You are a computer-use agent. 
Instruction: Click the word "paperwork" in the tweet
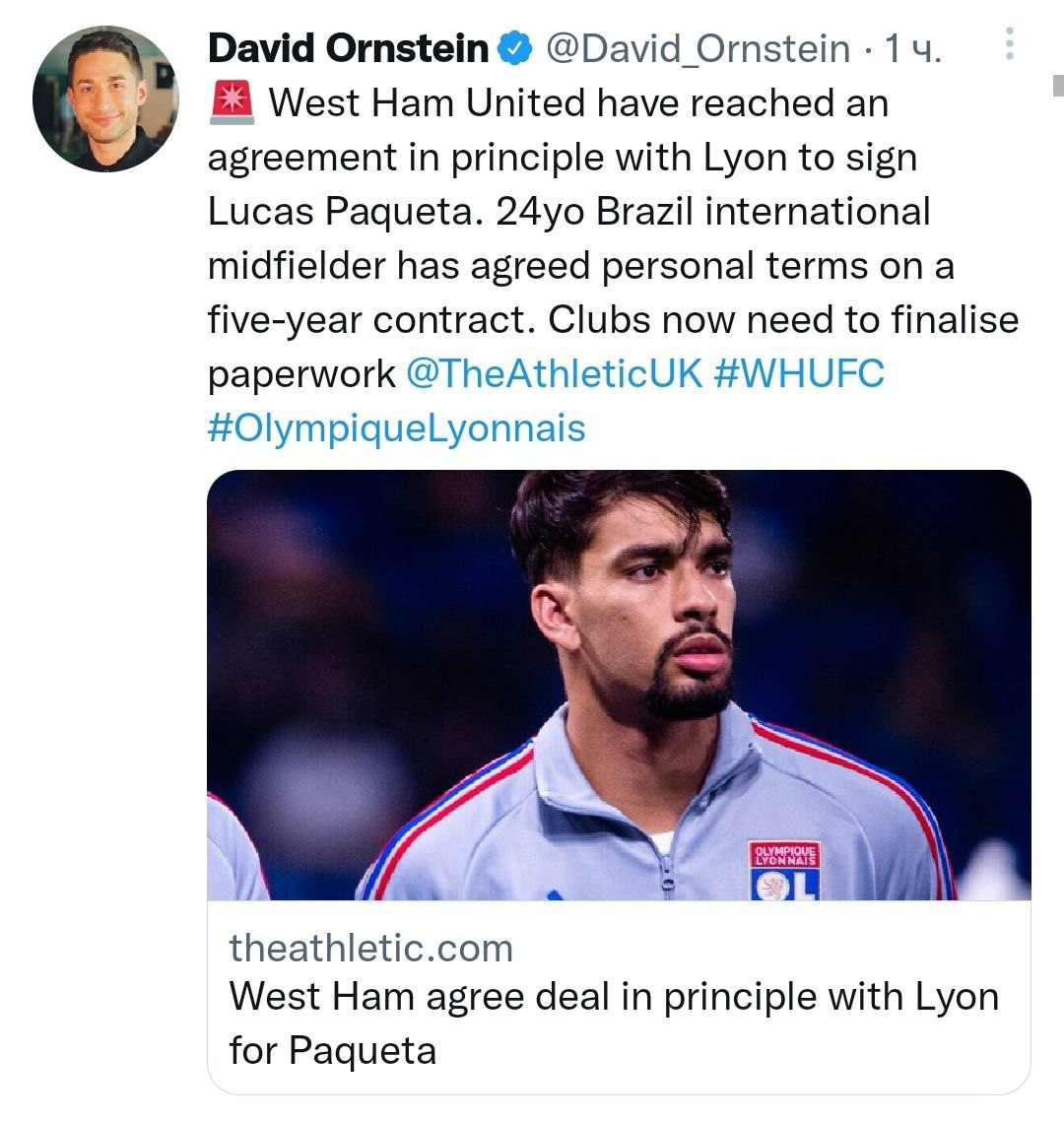click(x=301, y=374)
